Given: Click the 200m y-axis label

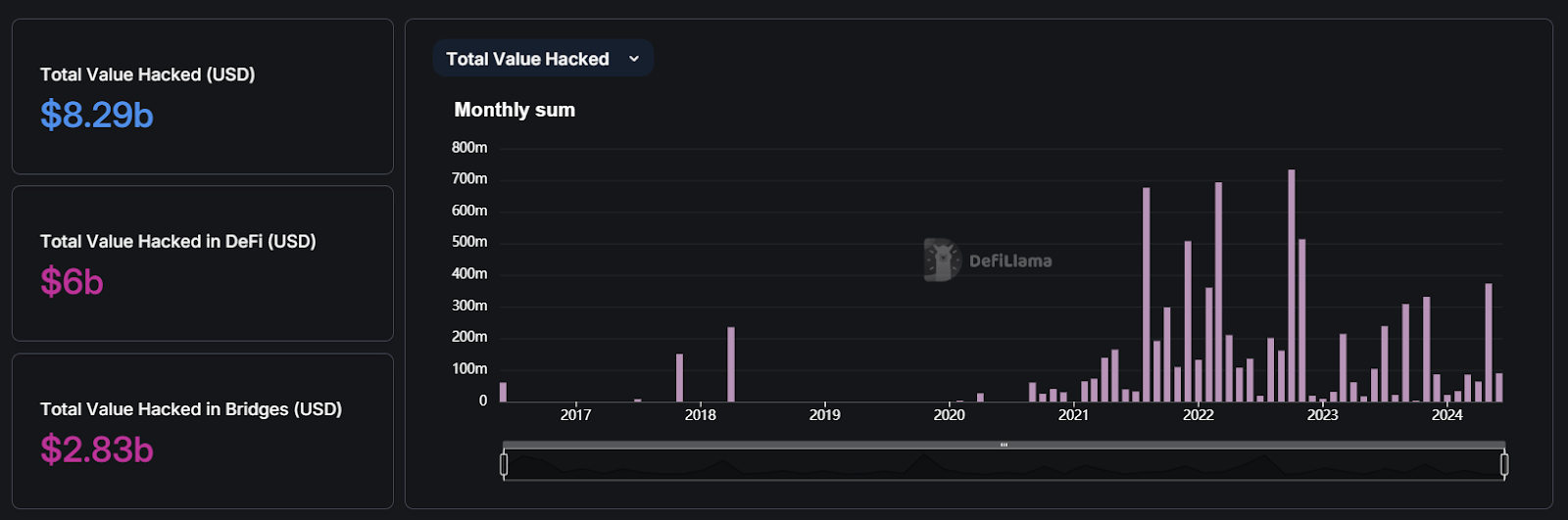Looking at the screenshot, I should click(468, 337).
